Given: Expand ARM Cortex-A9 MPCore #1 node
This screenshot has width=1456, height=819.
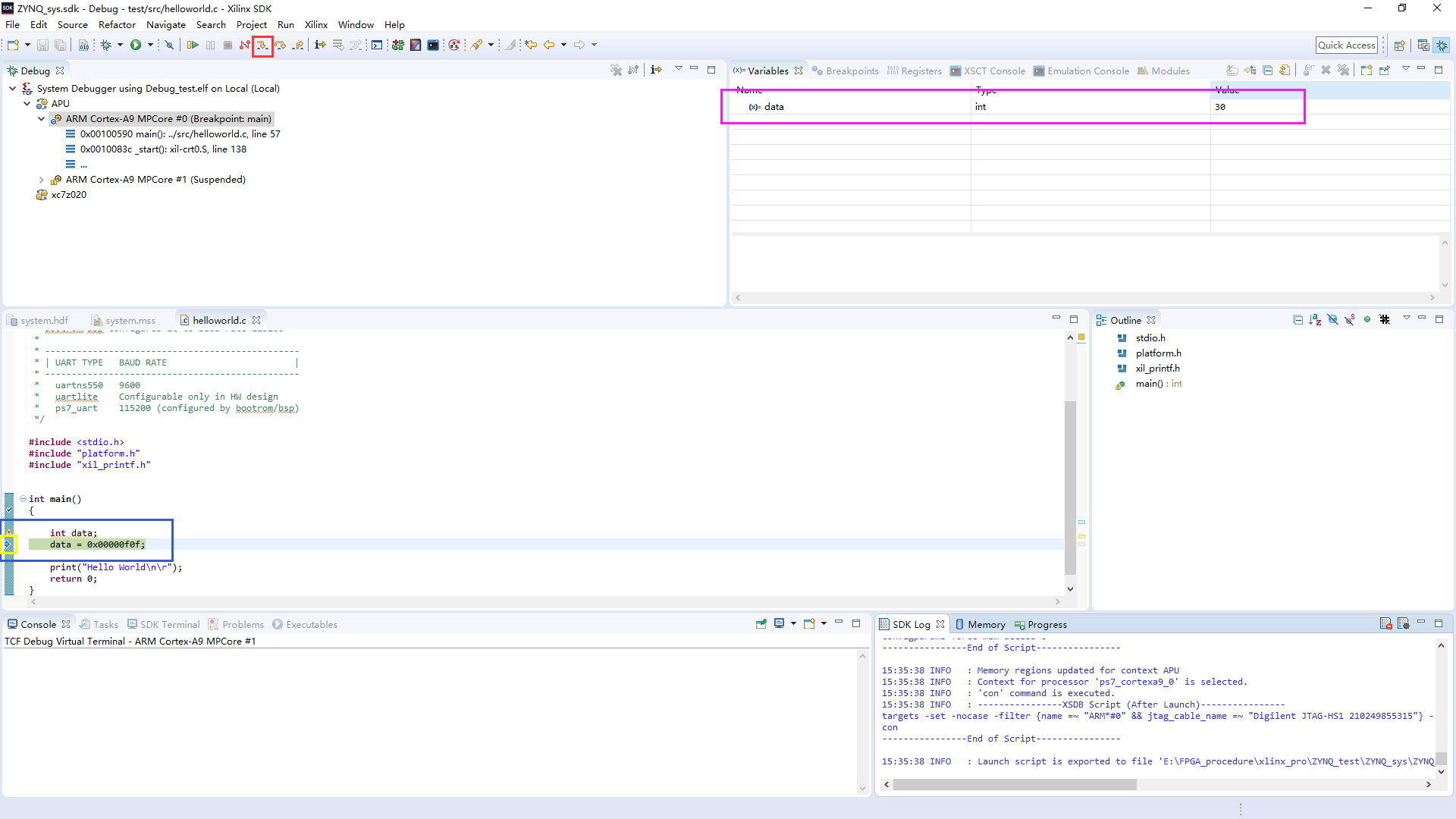Looking at the screenshot, I should pyautogui.click(x=41, y=180).
